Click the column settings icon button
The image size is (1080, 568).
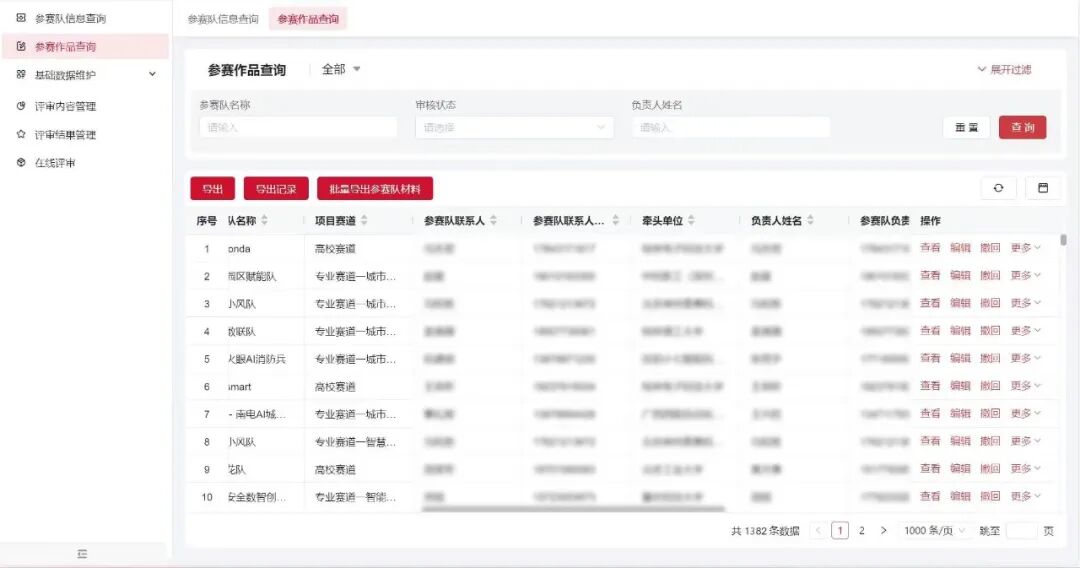[1043, 188]
